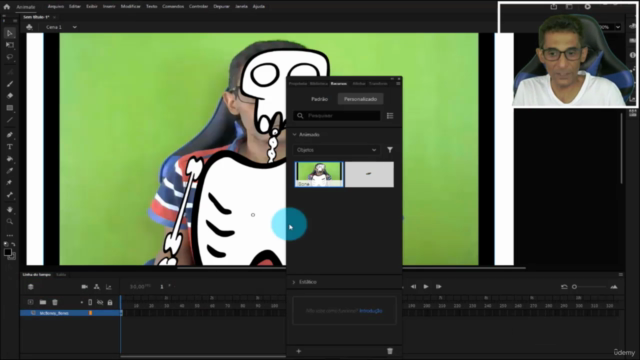Toggle lock all layers padlock
The width and height of the screenshot is (640, 360).
[x=110, y=302]
